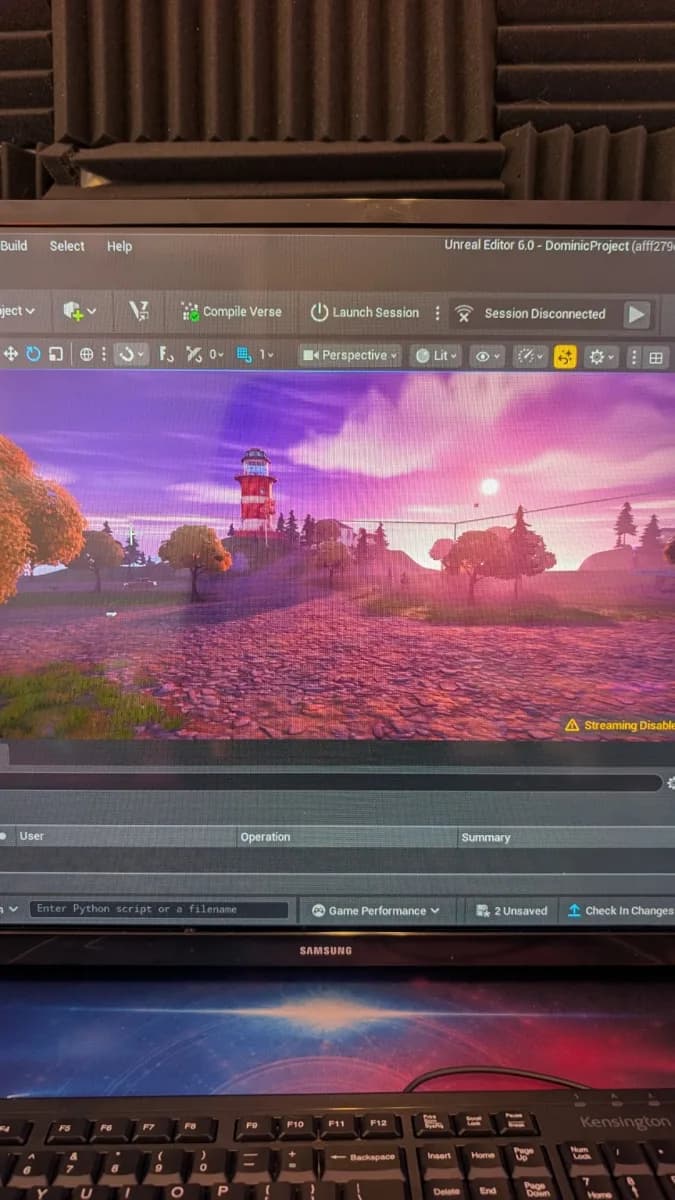This screenshot has height=1200, width=675.
Task: Click the Verse explorer icon next to Compile Verse
Action: click(140, 312)
